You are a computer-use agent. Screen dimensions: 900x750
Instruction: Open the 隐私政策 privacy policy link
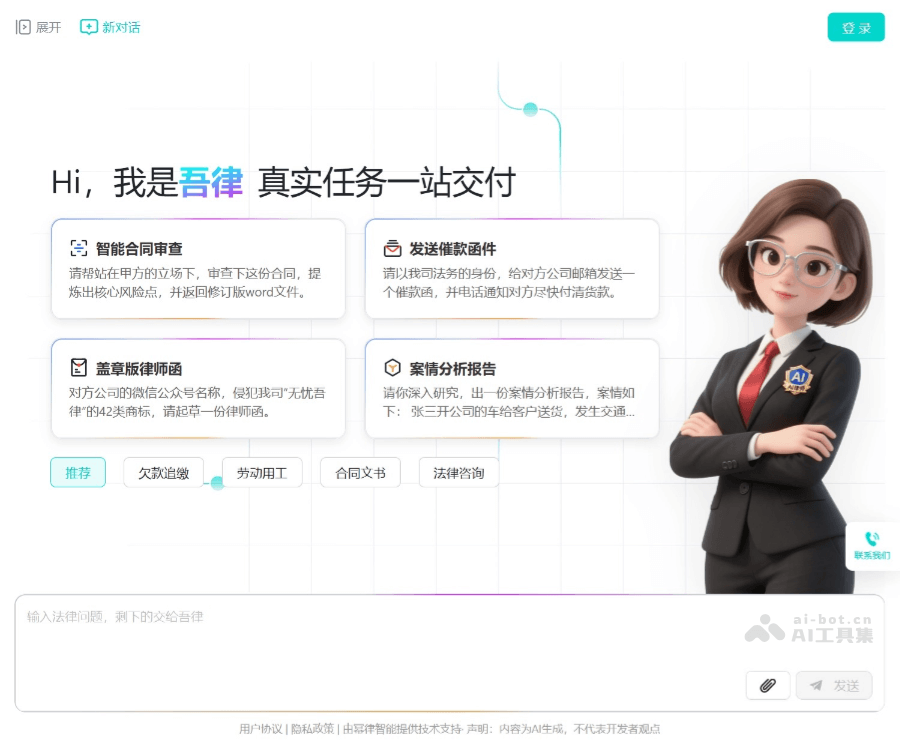[312, 729]
